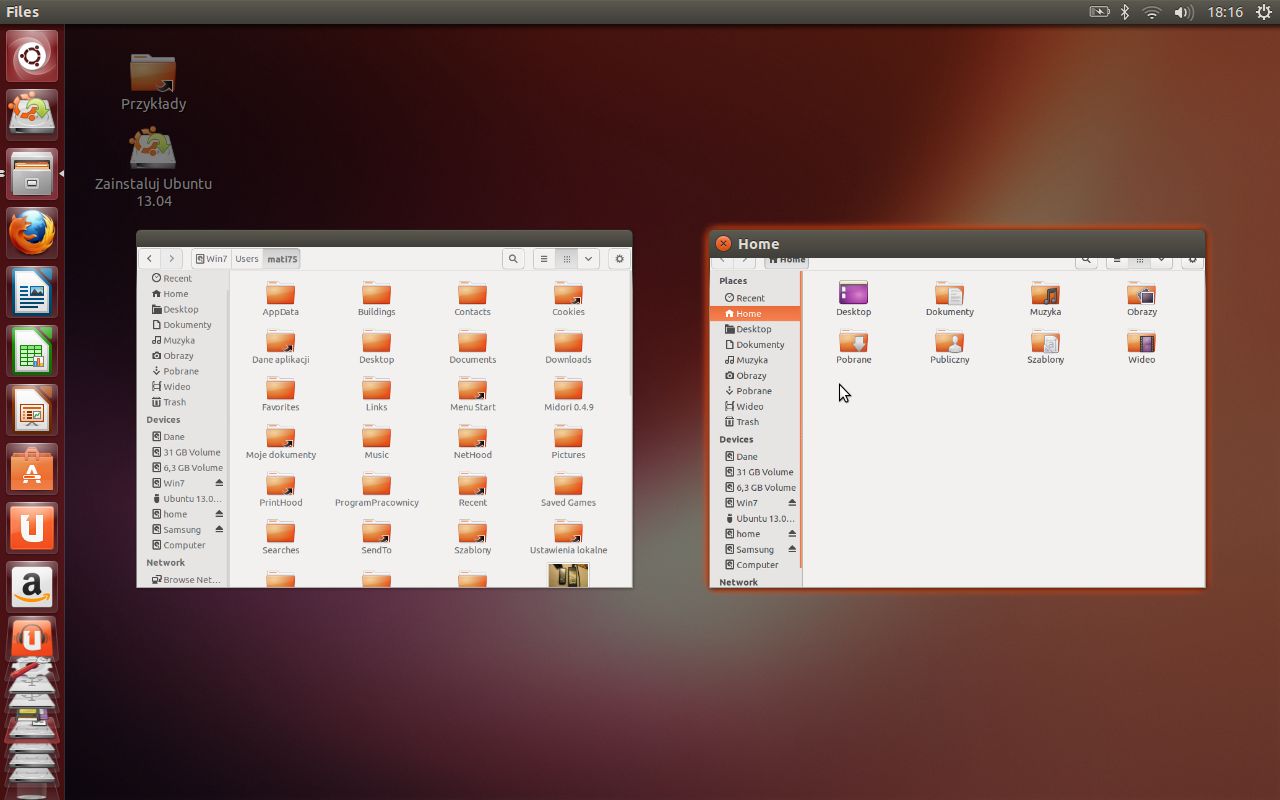Screen dimensions: 1280x800
Task: Launch Firefox from the launcher
Action: [x=33, y=233]
